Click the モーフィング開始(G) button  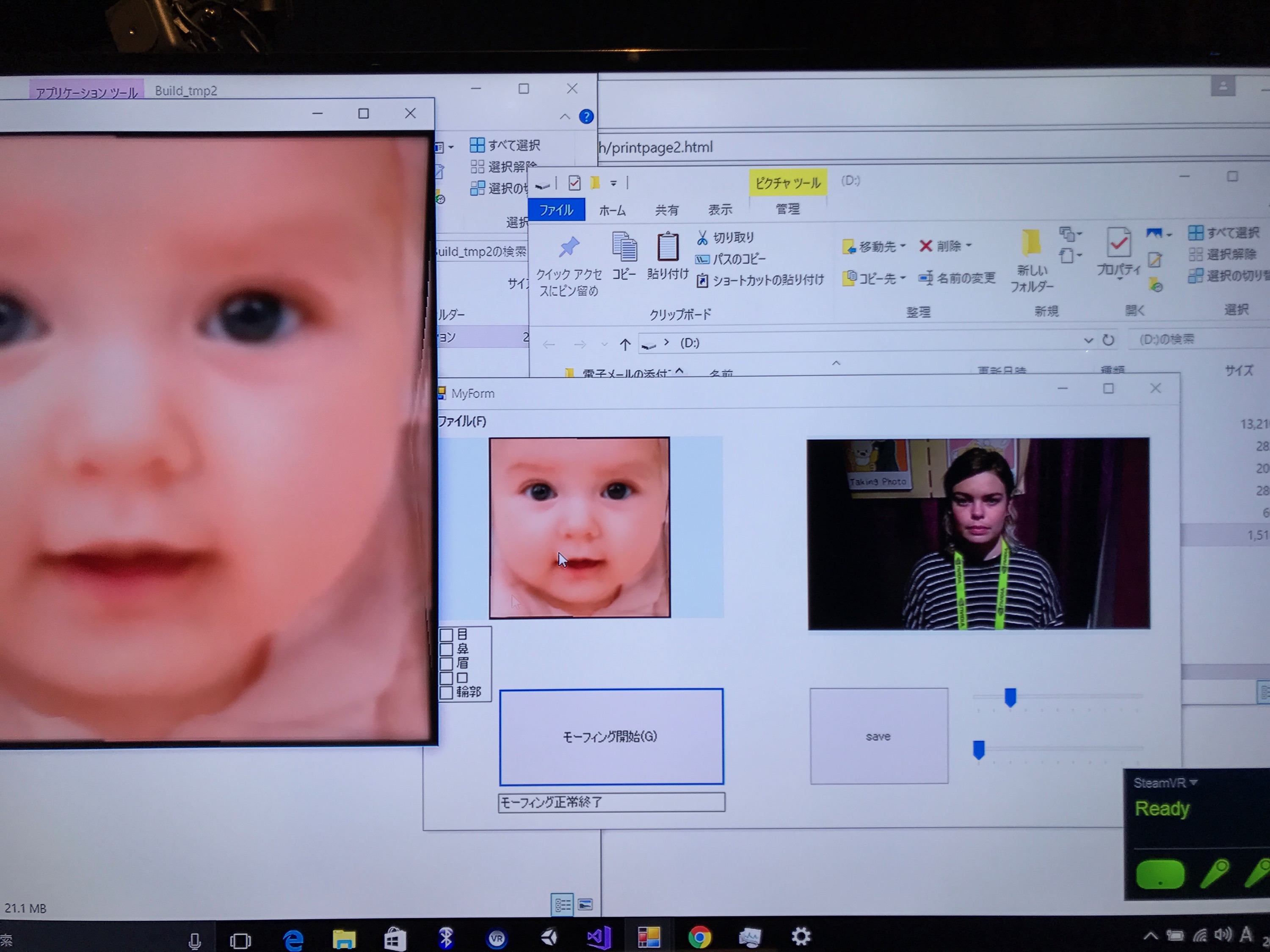(611, 737)
